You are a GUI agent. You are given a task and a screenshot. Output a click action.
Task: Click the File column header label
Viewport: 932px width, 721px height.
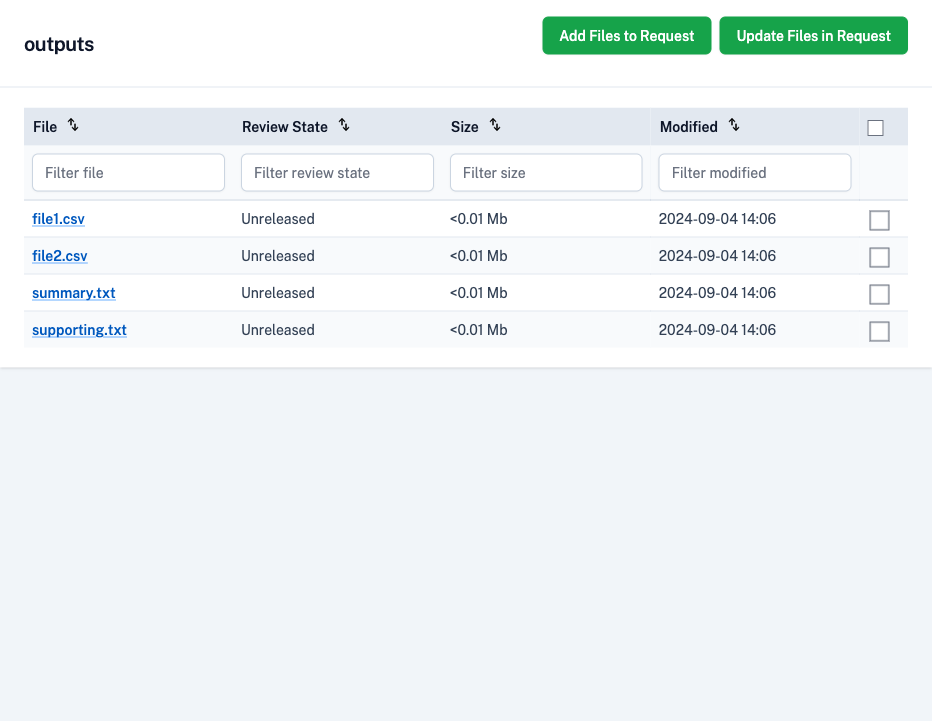45,126
